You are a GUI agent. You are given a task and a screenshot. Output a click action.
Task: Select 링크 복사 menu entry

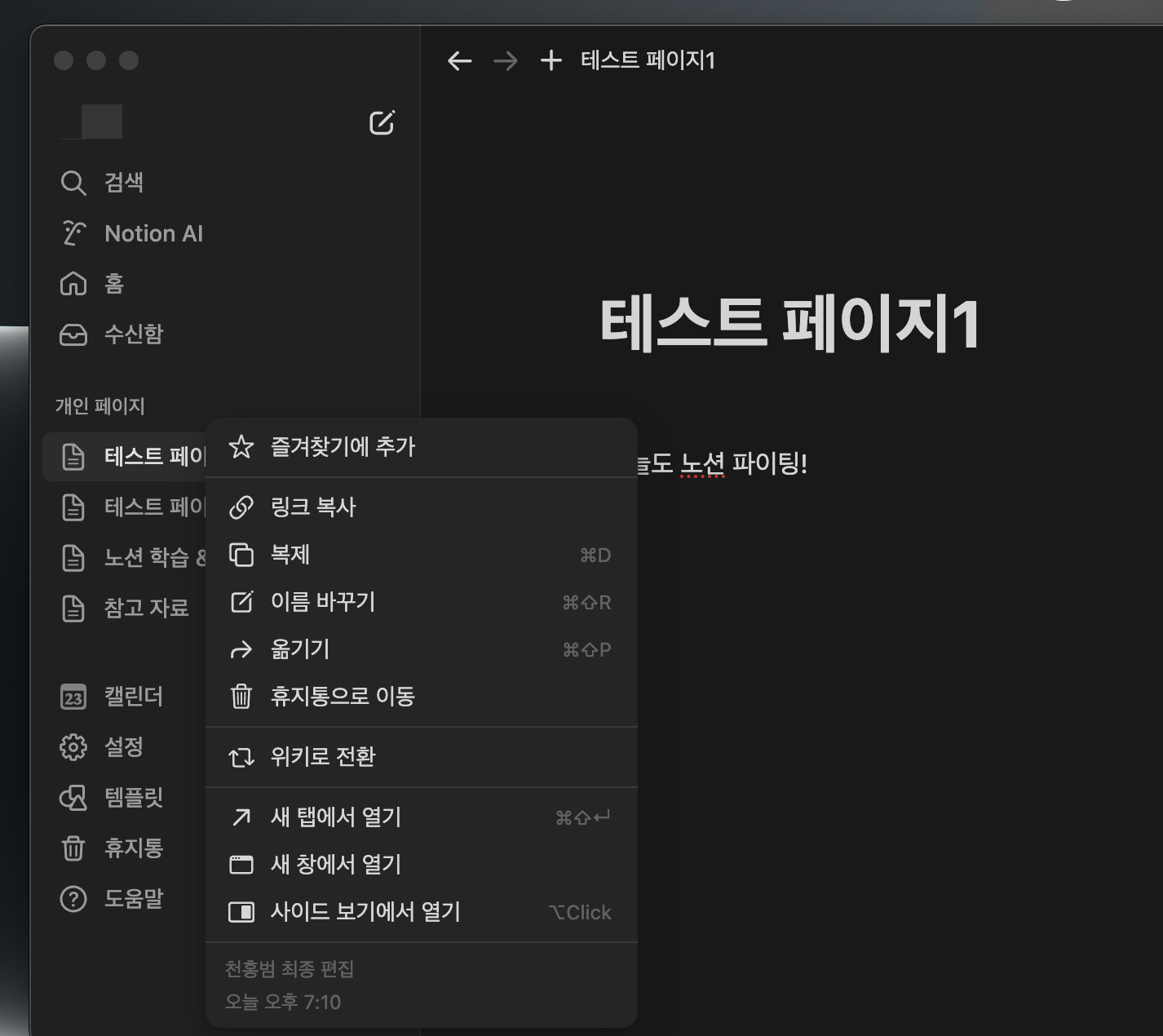point(421,507)
